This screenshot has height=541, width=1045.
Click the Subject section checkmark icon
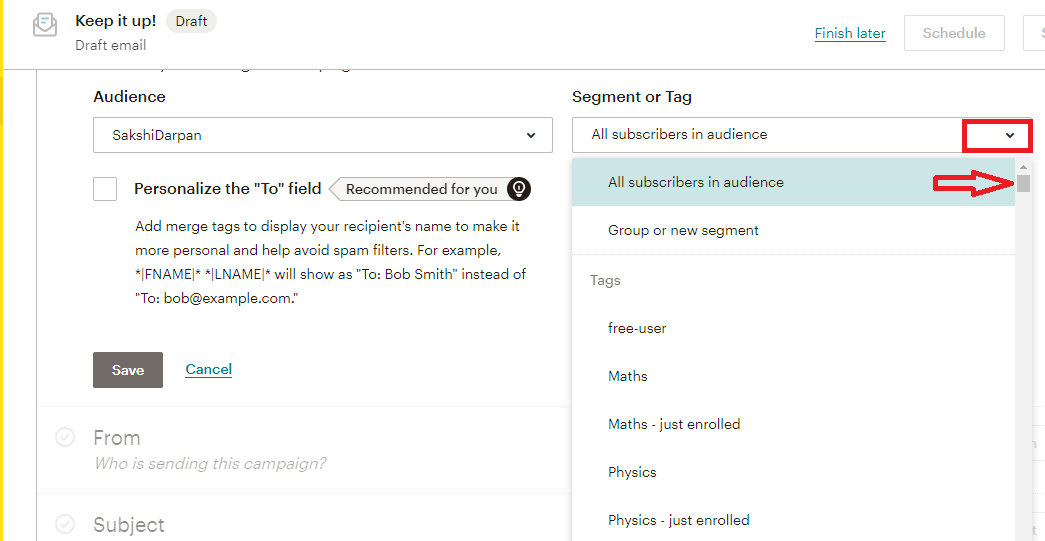point(65,524)
